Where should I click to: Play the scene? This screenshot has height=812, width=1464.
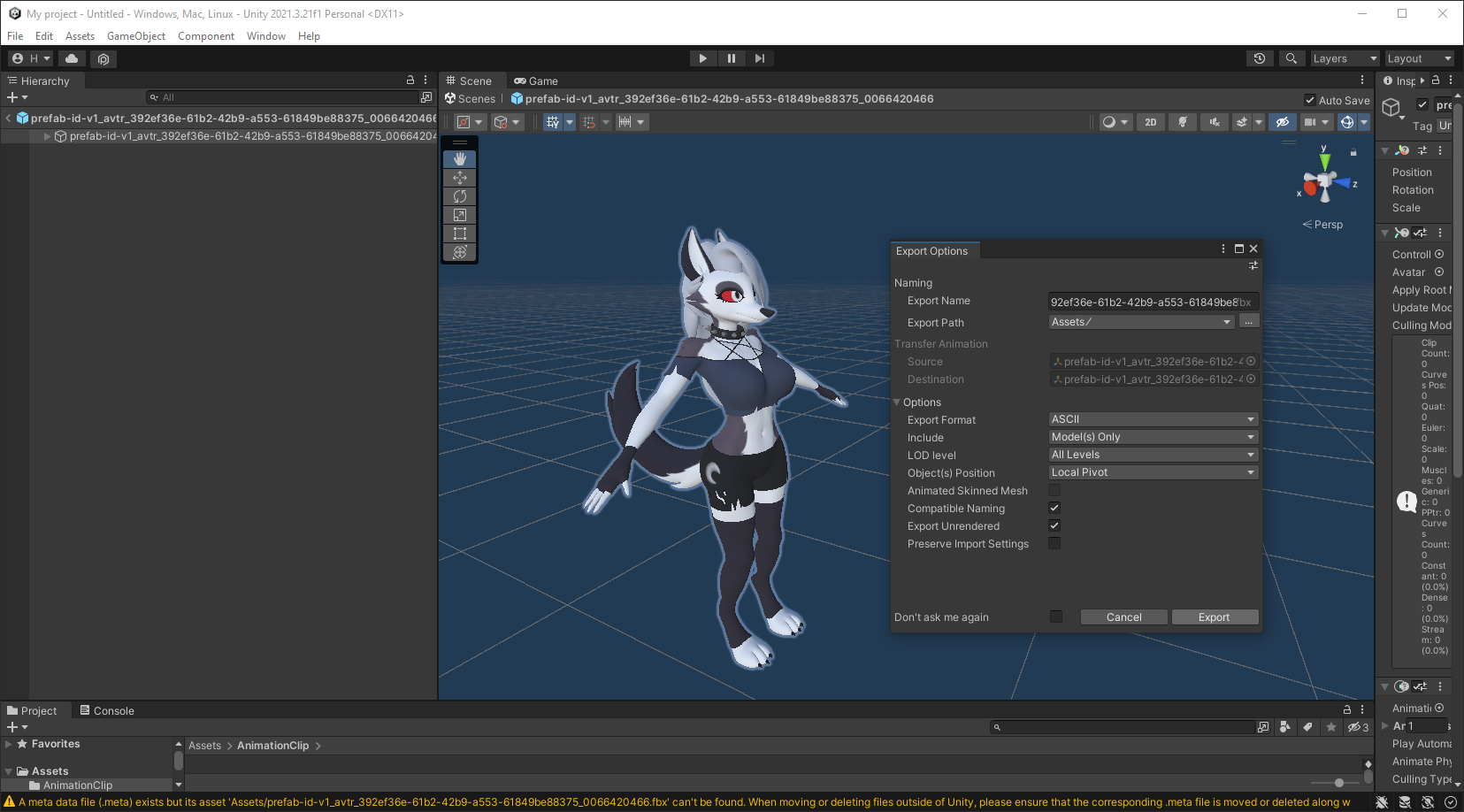(703, 58)
